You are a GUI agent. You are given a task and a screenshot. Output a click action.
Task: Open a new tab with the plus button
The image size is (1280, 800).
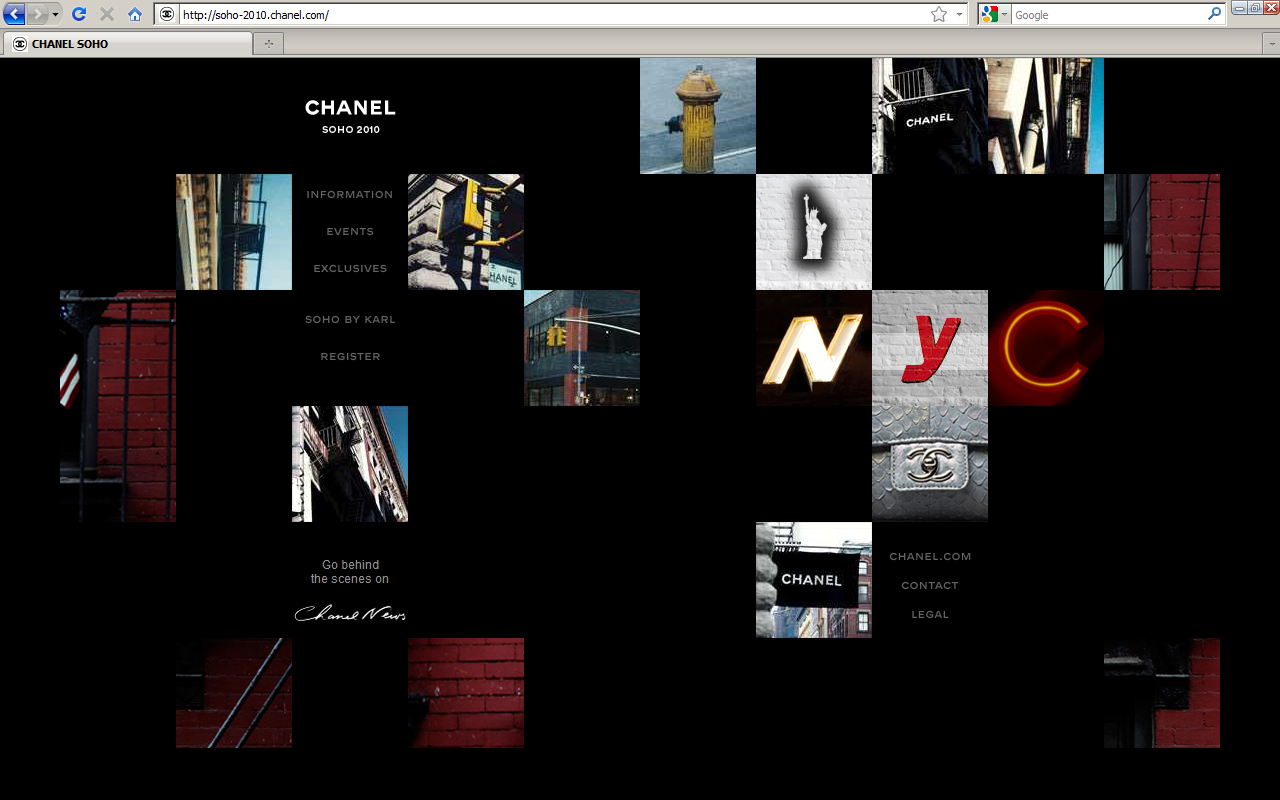pos(269,43)
